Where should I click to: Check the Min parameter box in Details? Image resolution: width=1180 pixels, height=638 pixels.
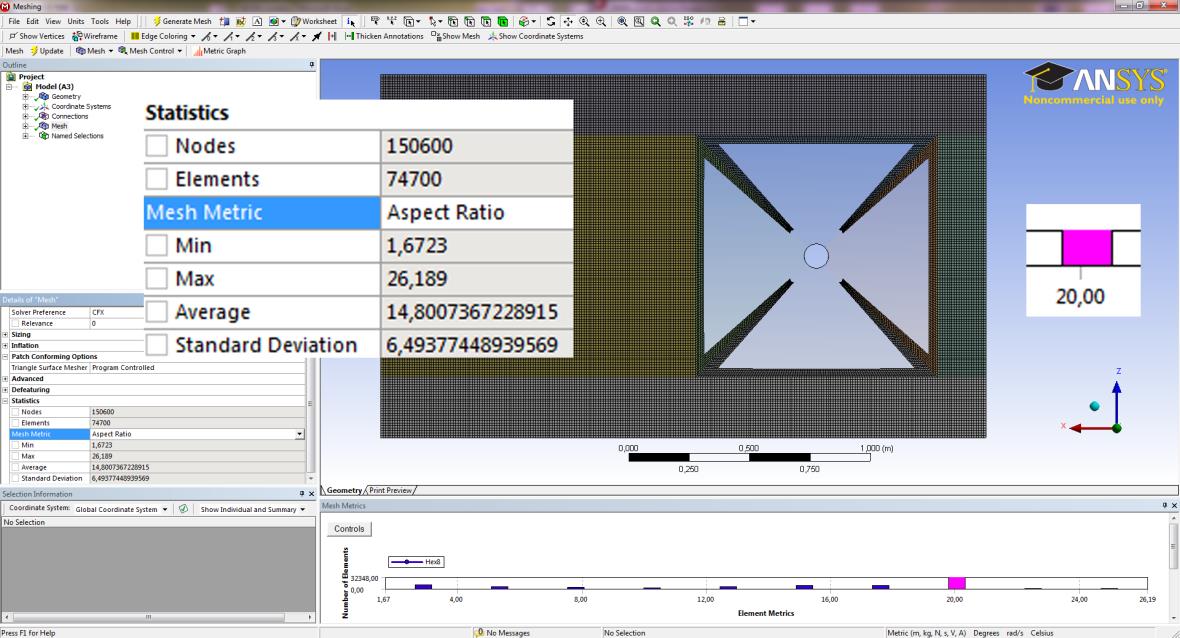[15, 445]
